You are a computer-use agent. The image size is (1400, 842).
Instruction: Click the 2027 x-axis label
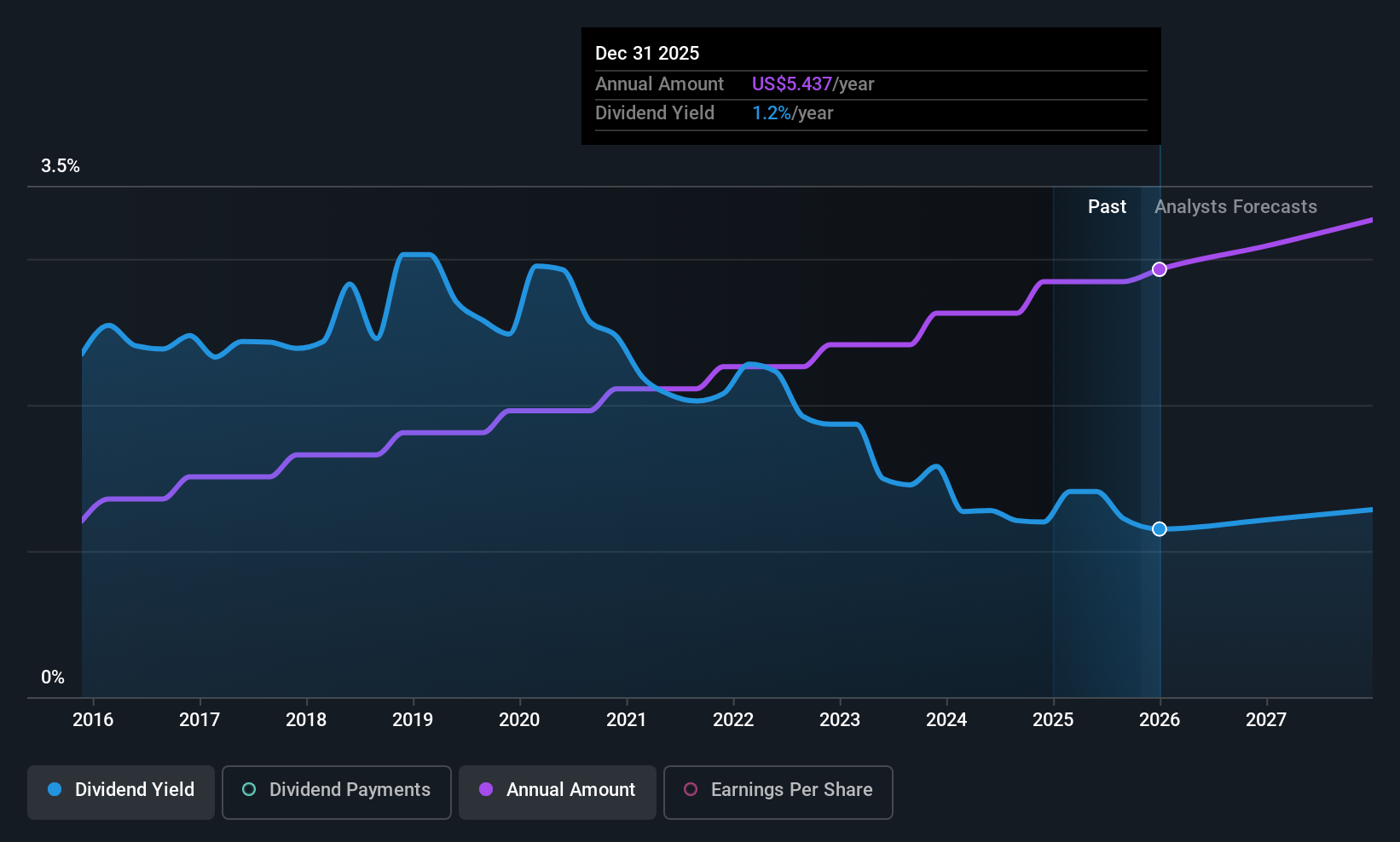pyautogui.click(x=1266, y=719)
